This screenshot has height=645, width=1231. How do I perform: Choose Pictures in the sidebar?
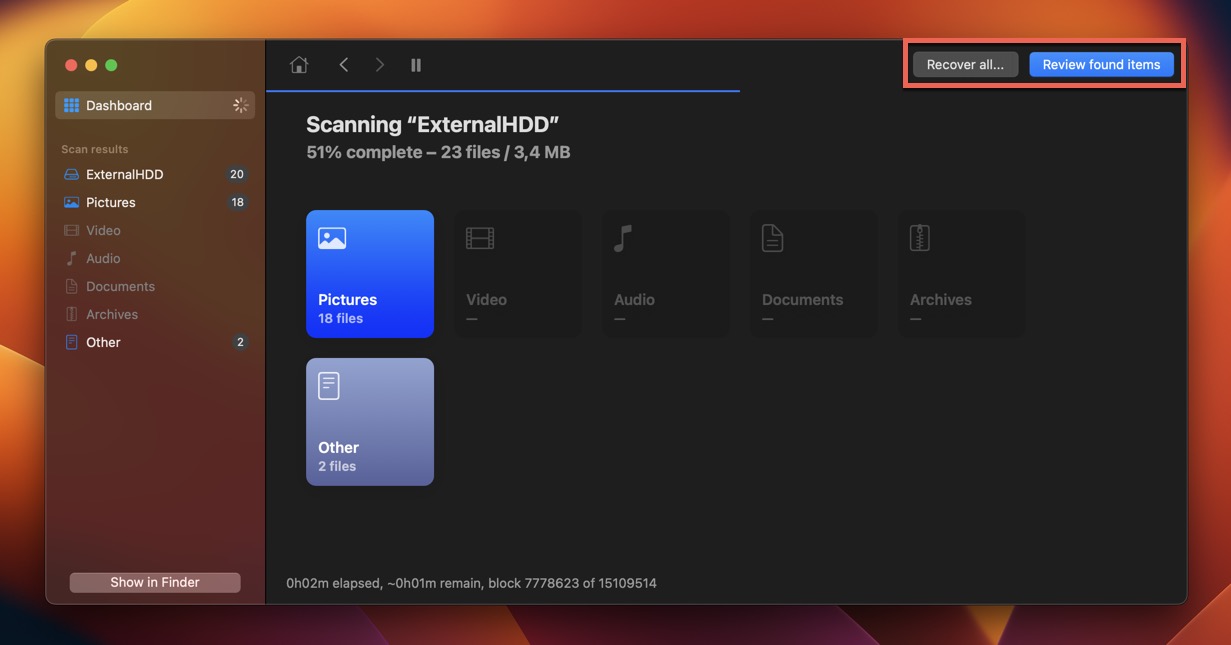point(110,202)
